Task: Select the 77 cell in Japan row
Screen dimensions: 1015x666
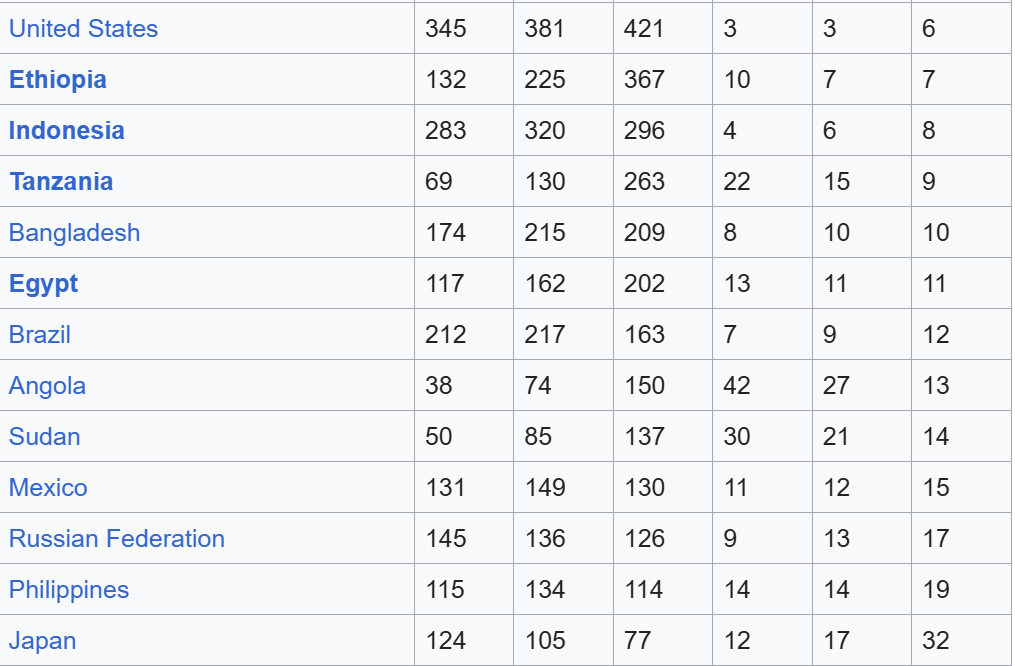Action: 638,641
